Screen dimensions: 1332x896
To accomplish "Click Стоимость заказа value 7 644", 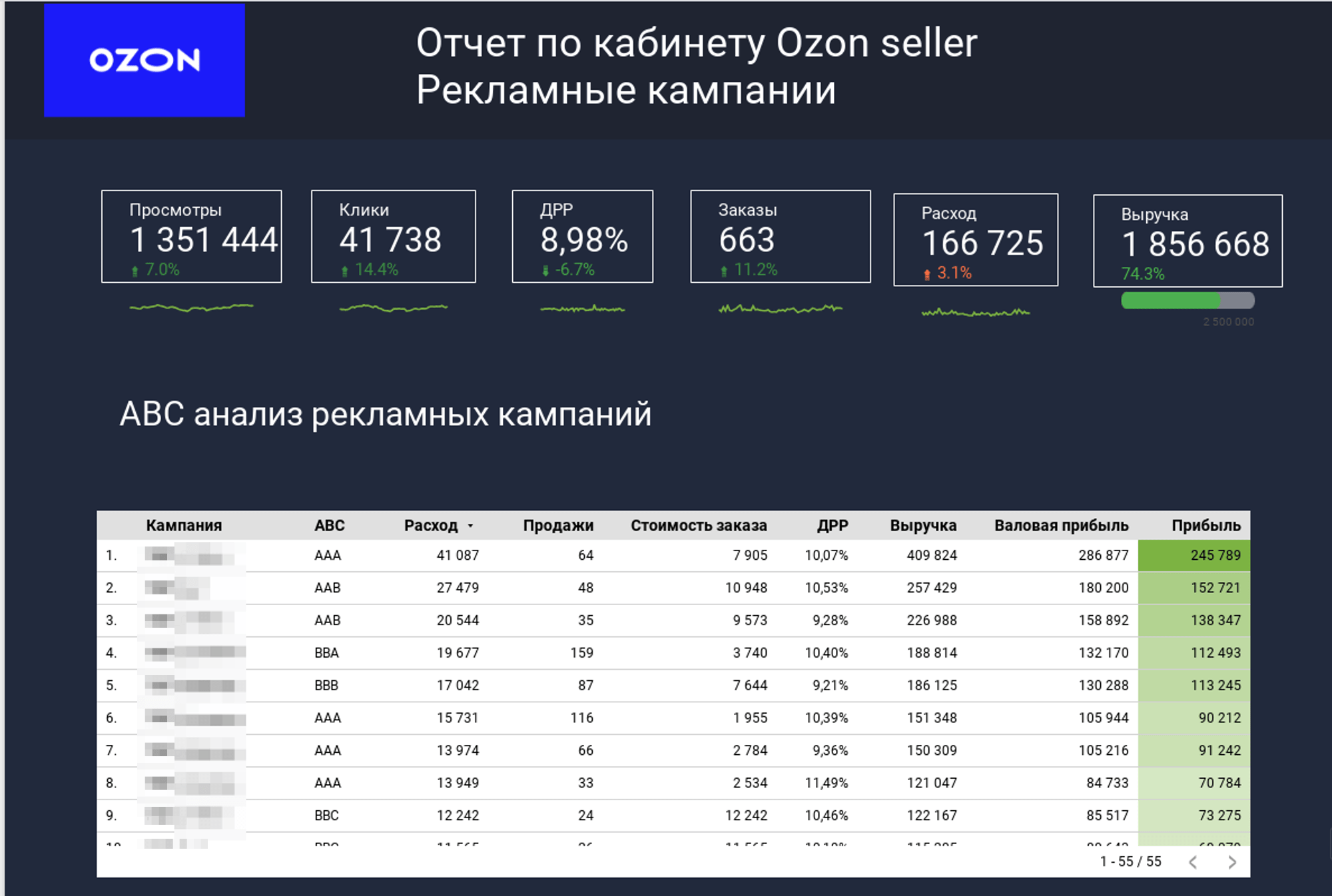I will [x=750, y=686].
